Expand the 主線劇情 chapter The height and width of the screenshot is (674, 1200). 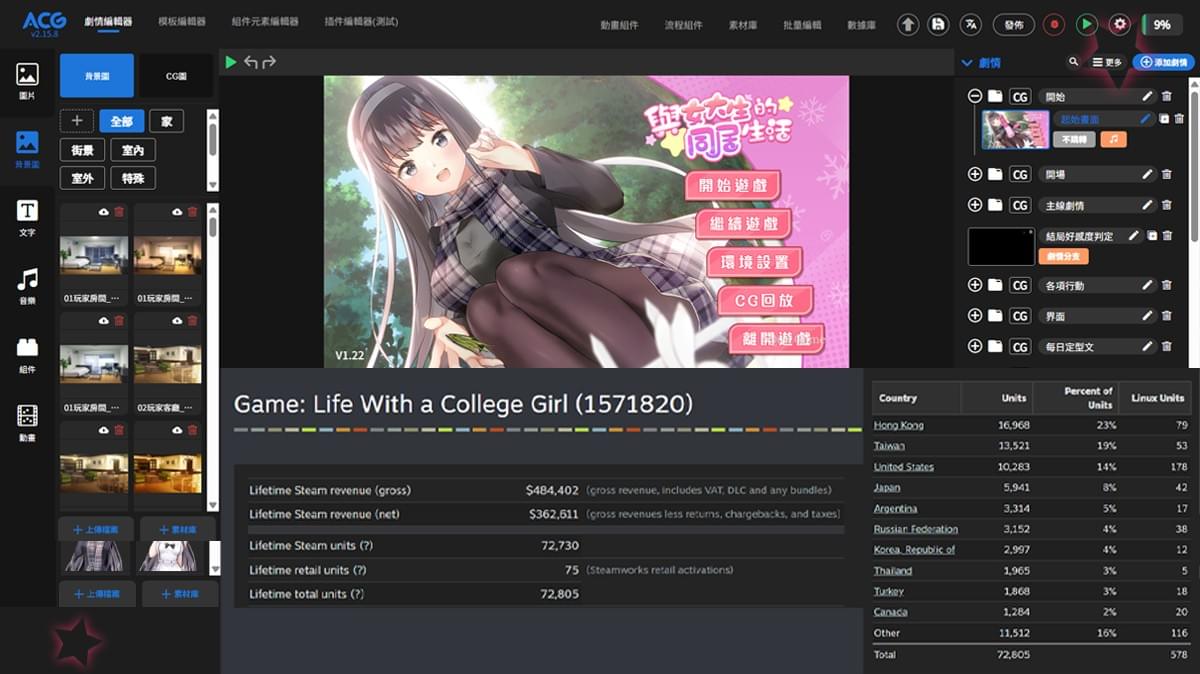[975, 205]
